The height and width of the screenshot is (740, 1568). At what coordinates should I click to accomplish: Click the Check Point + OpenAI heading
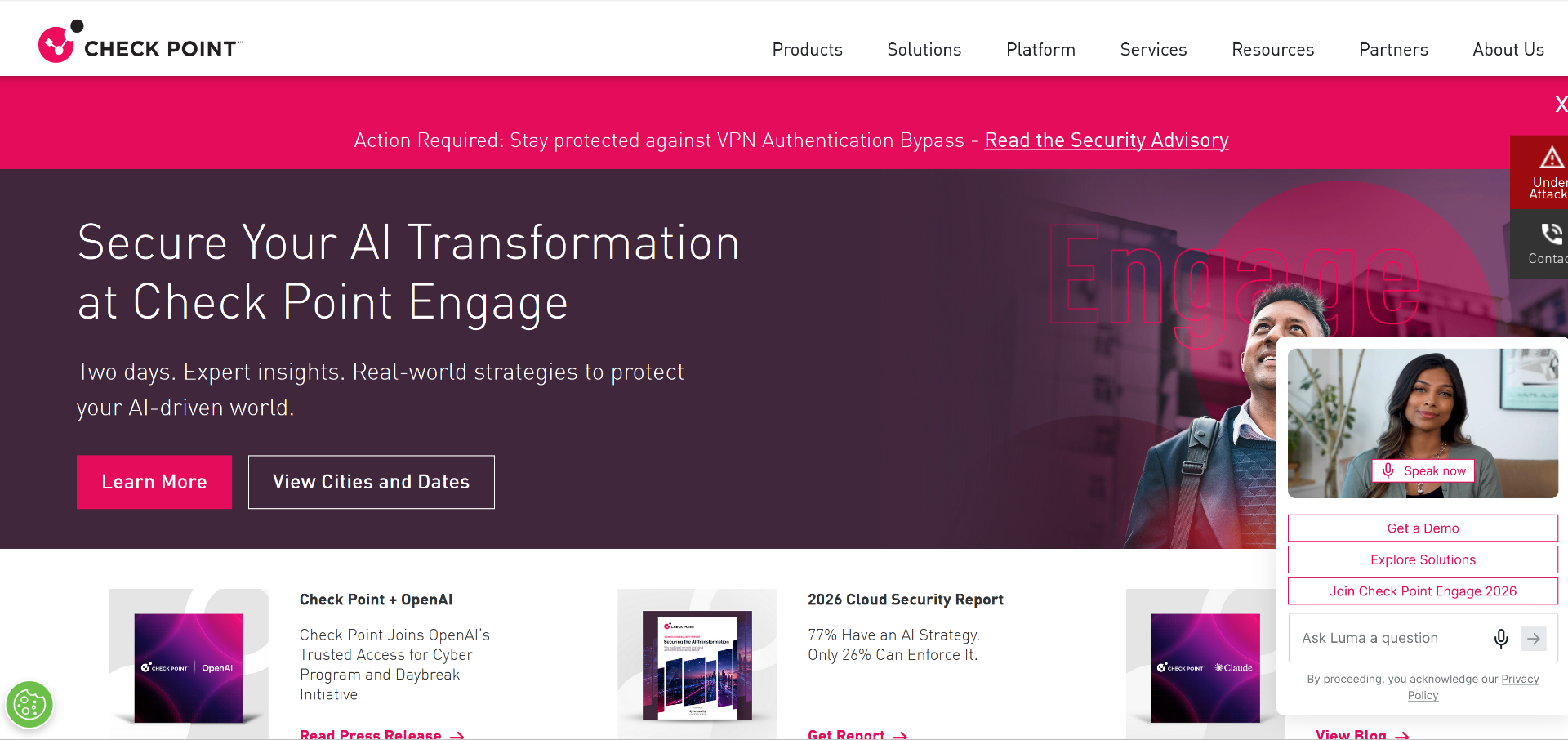376,600
